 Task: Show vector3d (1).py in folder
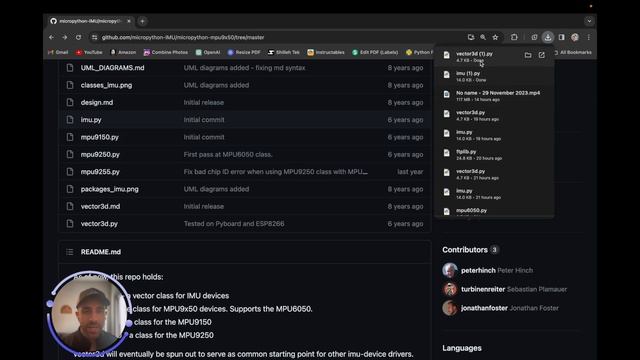(528, 55)
